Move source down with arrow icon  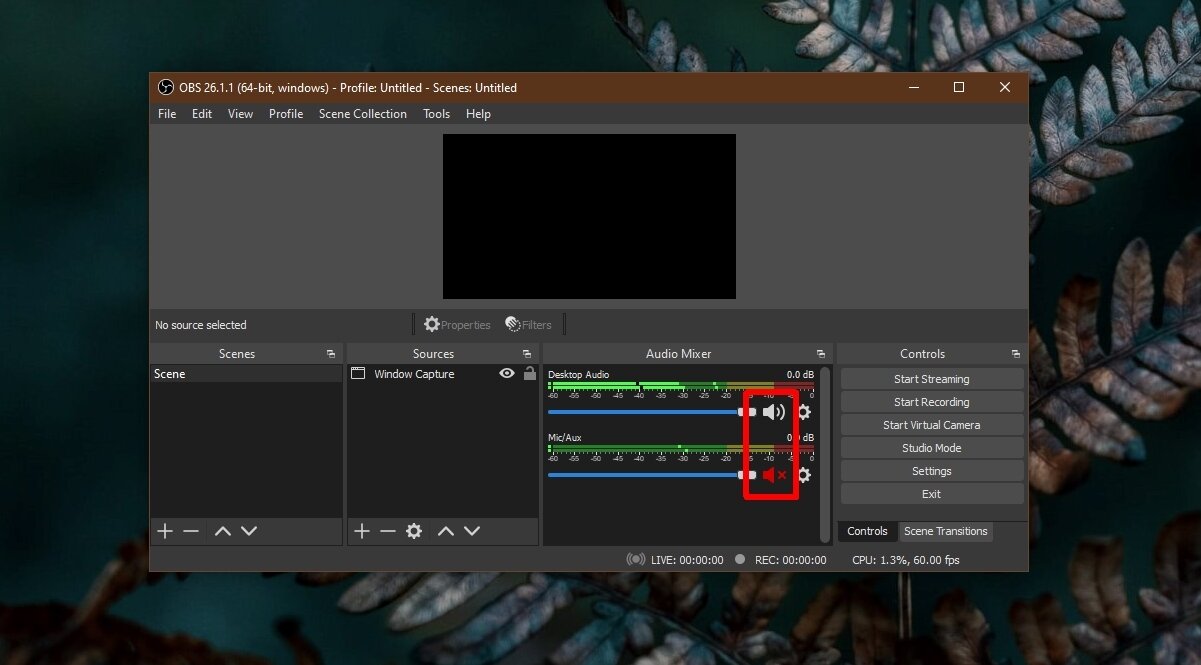[x=472, y=532]
